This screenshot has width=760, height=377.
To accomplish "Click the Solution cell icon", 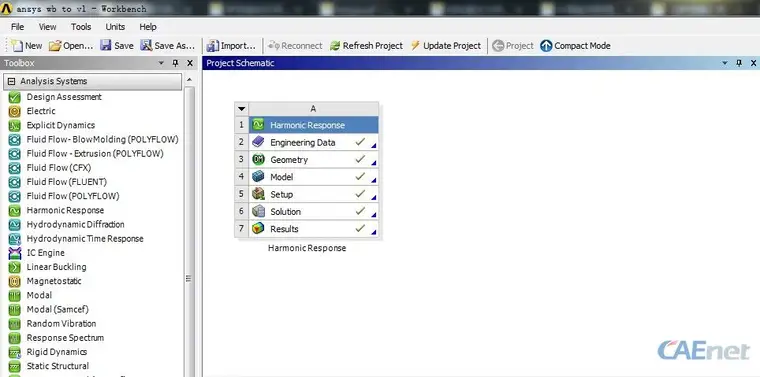I will coord(258,212).
